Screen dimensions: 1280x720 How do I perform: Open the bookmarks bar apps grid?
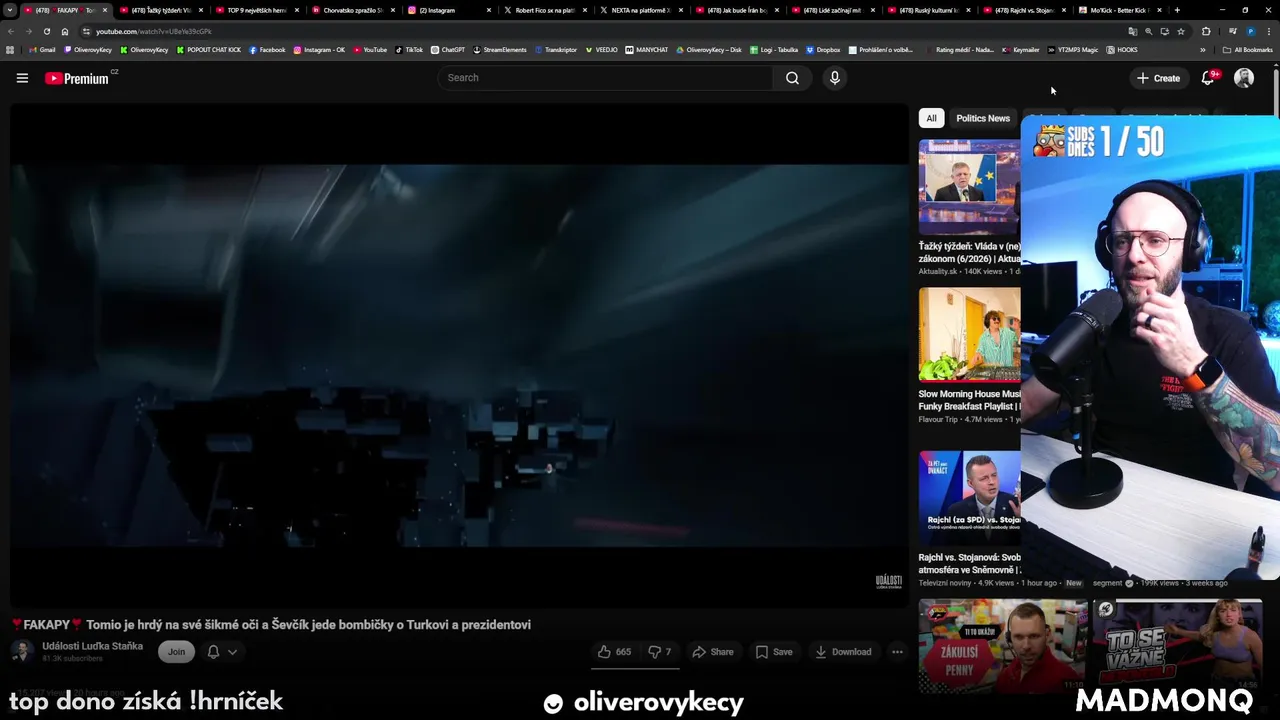click(10, 49)
